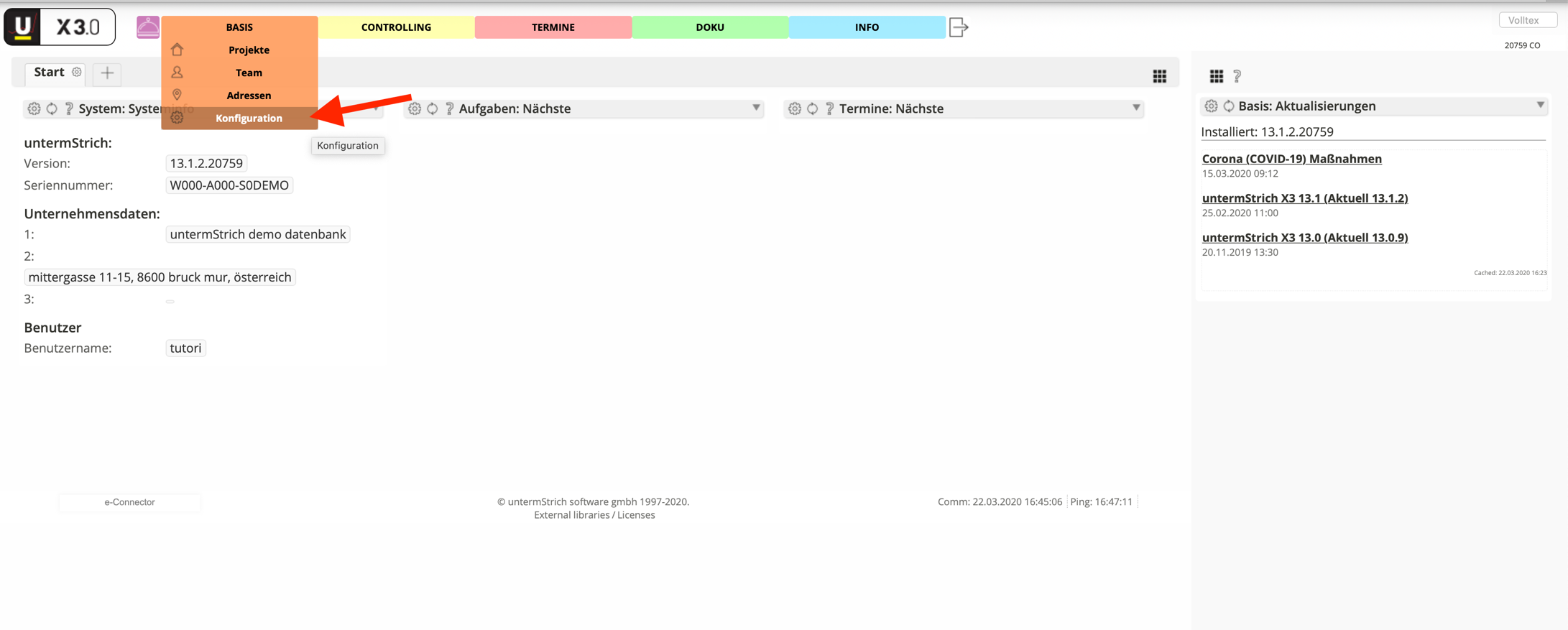Refresh the Aufgaben: Nächste widget
The width and height of the screenshot is (1568, 630).
(432, 108)
